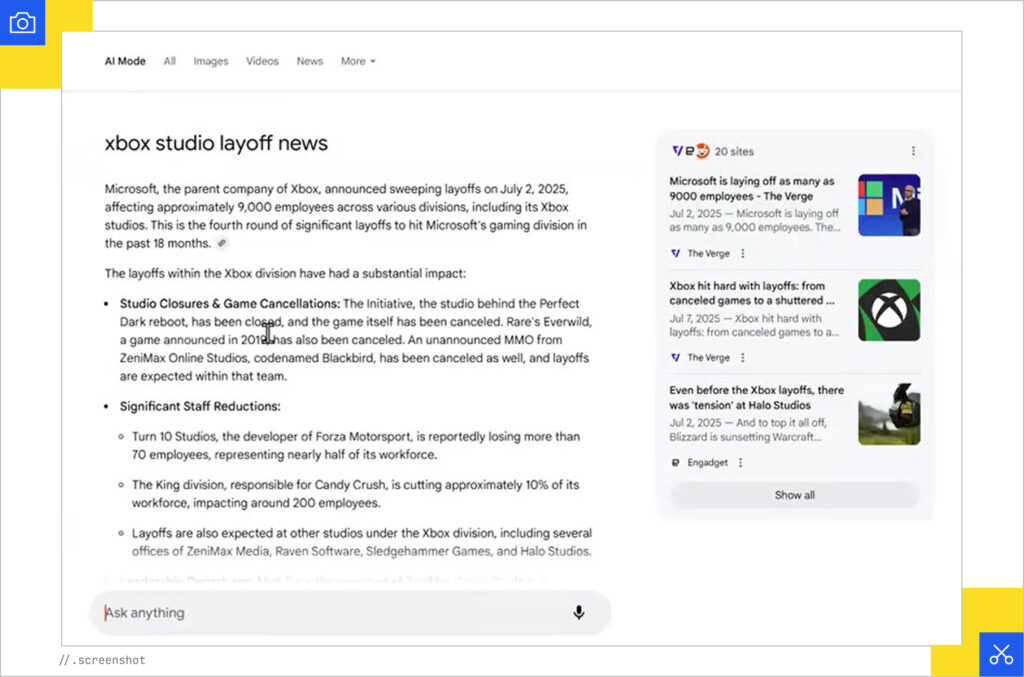
Task: Click the link icon after first paragraph
Action: coord(222,244)
